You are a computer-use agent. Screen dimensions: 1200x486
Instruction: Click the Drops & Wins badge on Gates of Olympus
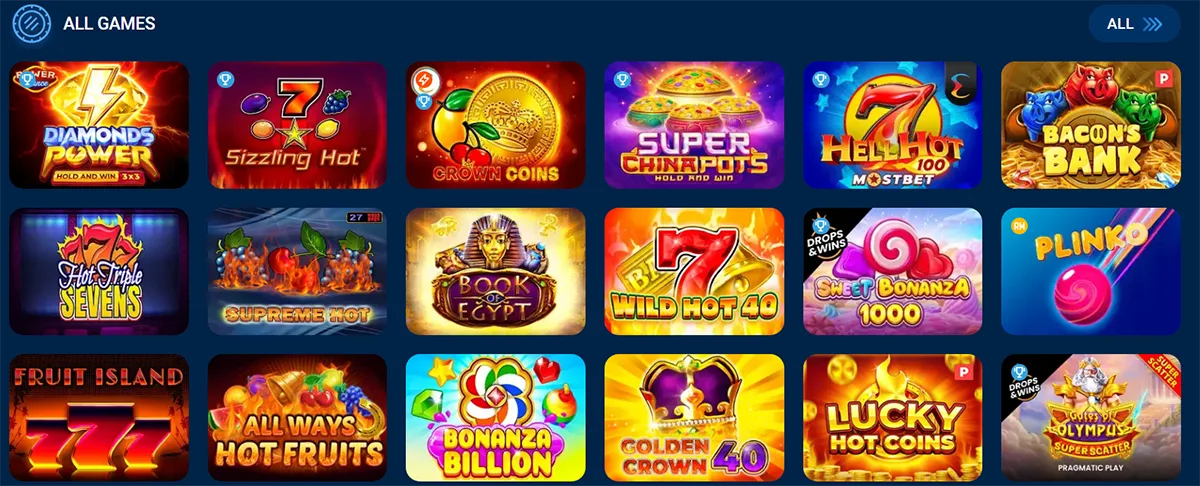point(1022,378)
